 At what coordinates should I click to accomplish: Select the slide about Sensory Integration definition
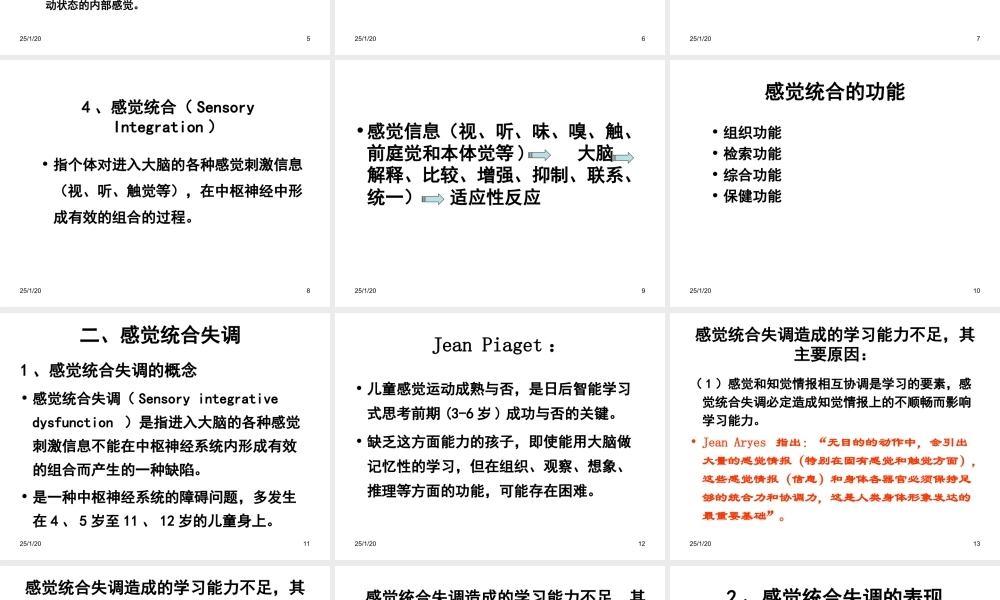[166, 178]
